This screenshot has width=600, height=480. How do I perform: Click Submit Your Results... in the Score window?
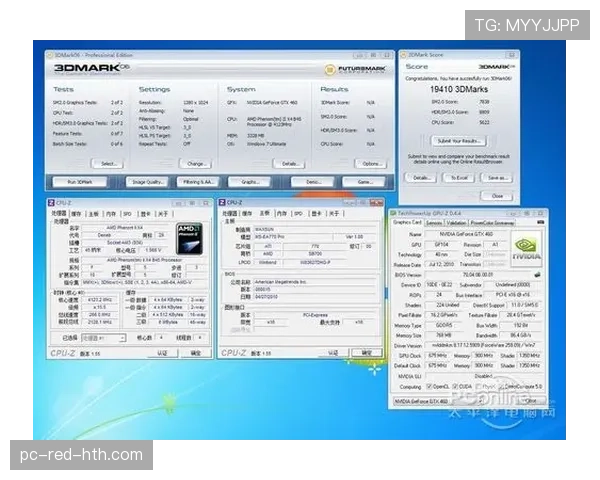tap(459, 141)
